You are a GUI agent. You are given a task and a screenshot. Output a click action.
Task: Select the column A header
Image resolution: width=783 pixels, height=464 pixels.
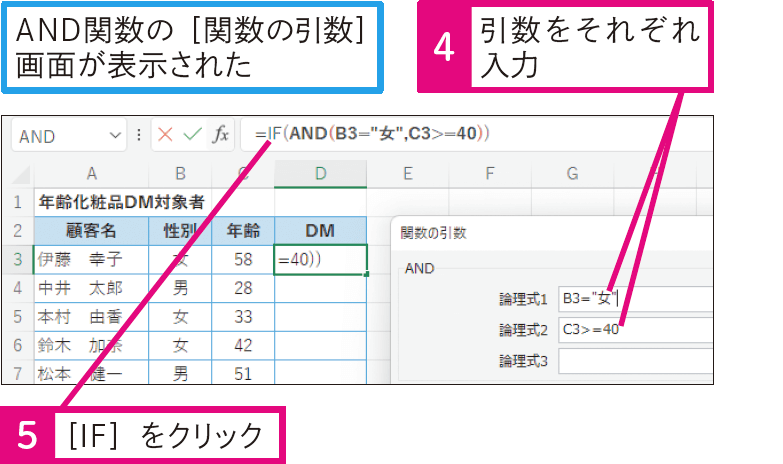(x=91, y=174)
